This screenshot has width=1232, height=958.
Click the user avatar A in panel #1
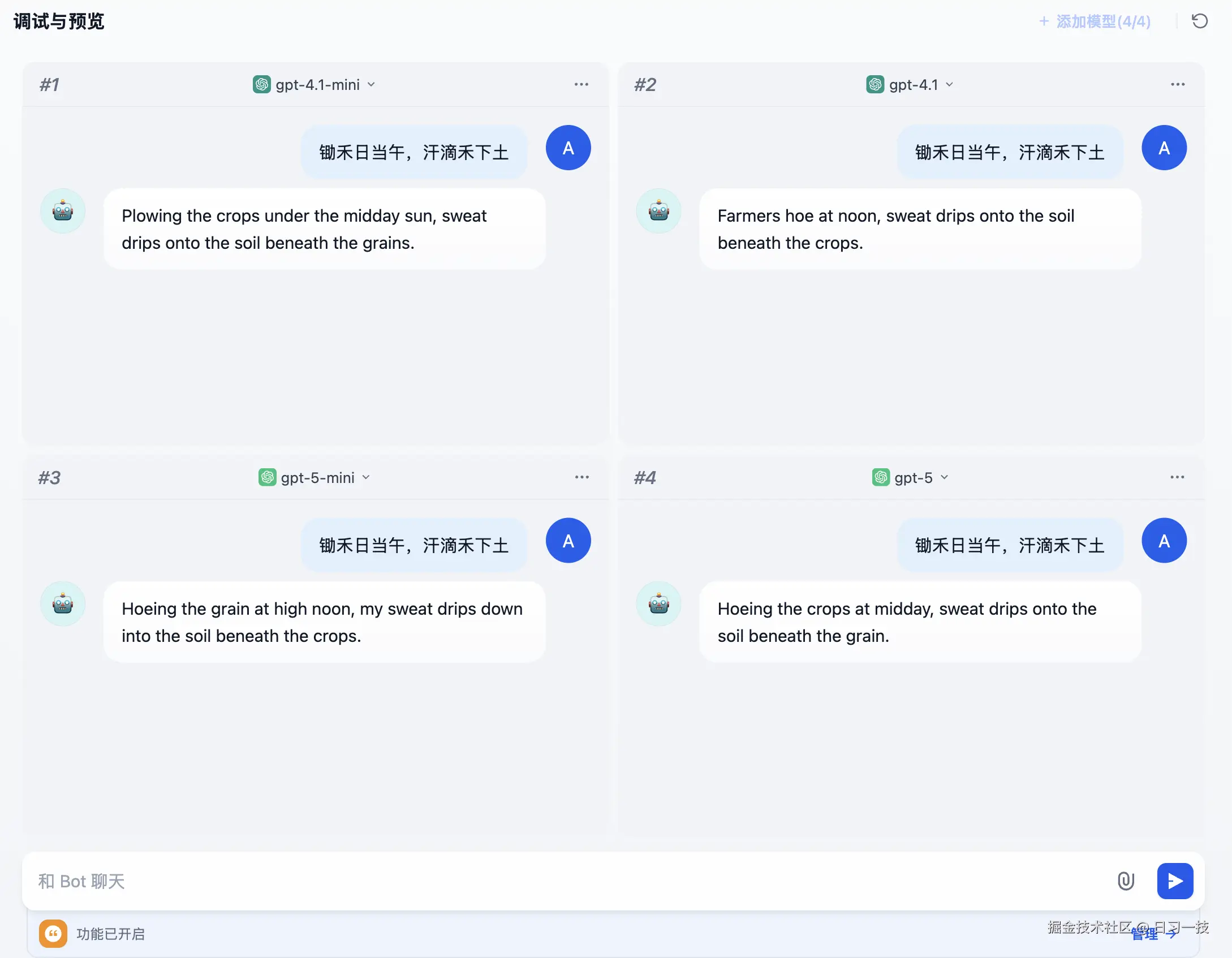tap(568, 148)
